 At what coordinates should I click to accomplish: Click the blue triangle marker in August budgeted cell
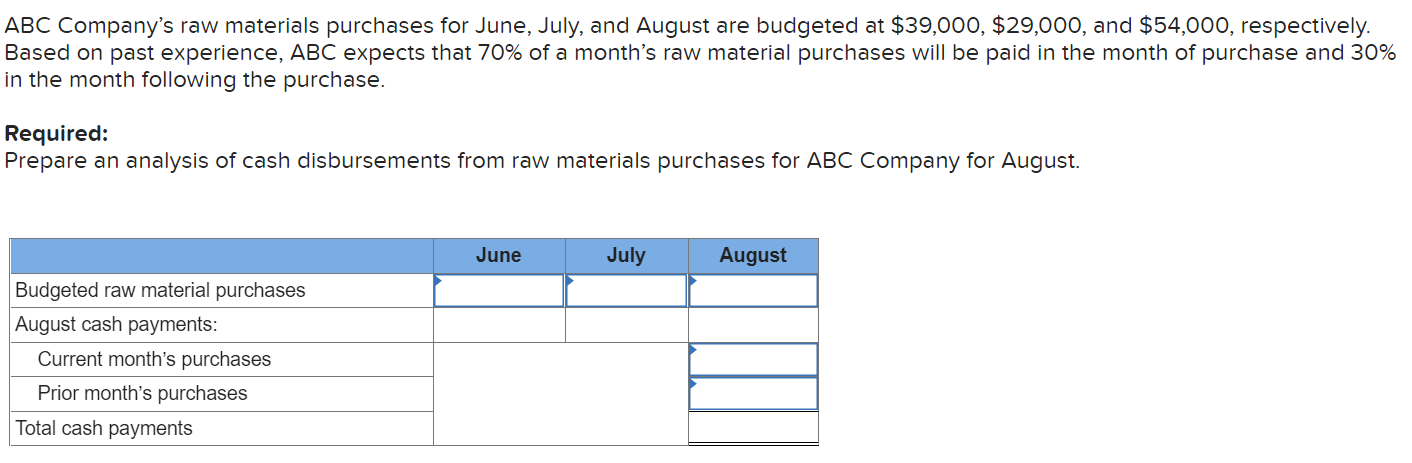click(693, 279)
